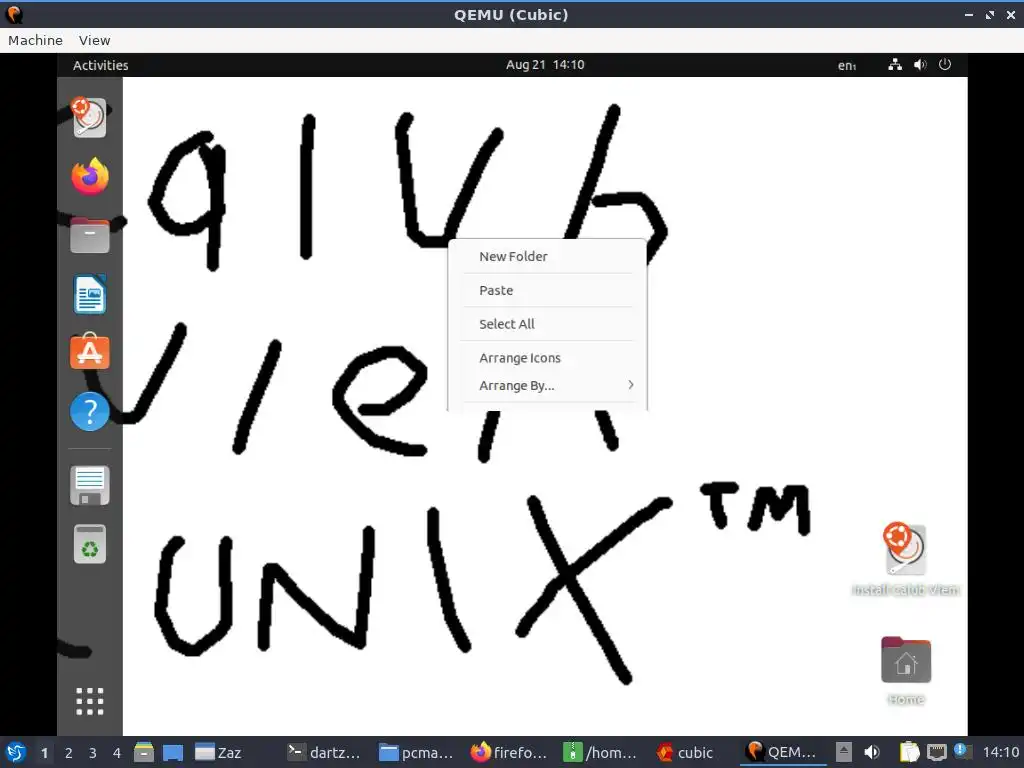Open the Help icon in the dock

89,411
